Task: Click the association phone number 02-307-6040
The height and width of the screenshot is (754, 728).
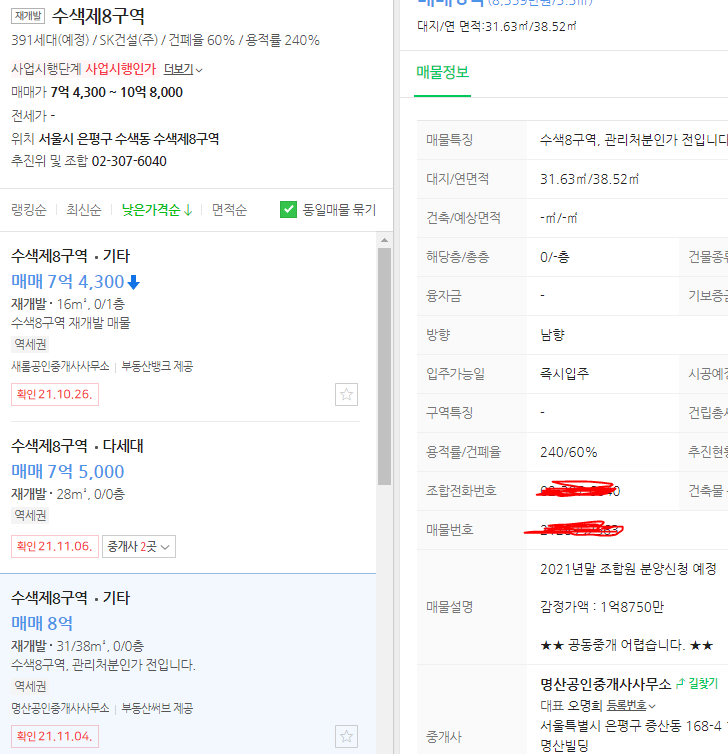Action: pyautogui.click(x=129, y=161)
